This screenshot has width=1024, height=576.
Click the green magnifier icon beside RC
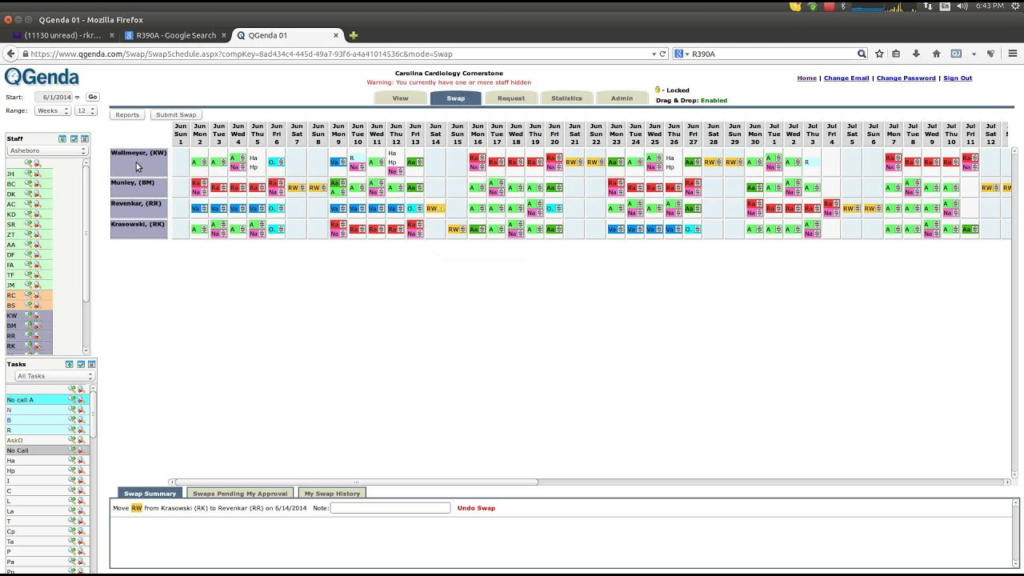pos(28,295)
